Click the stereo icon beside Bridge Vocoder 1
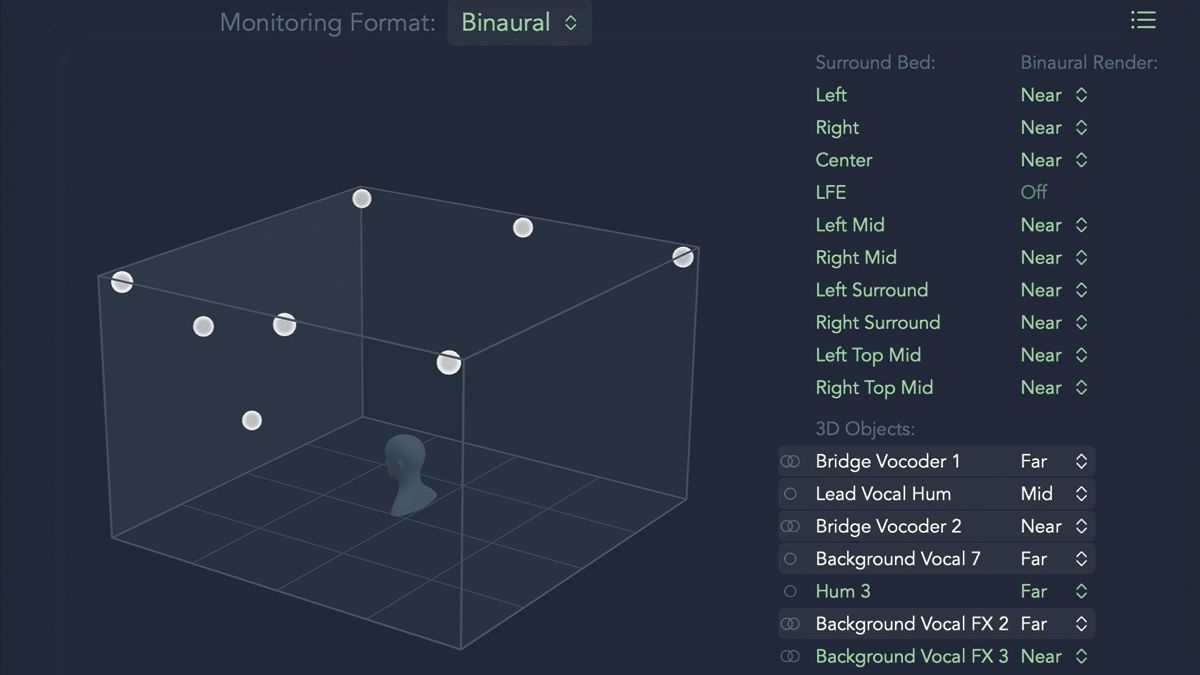Screen dimensions: 1200x675 [x=790, y=461]
